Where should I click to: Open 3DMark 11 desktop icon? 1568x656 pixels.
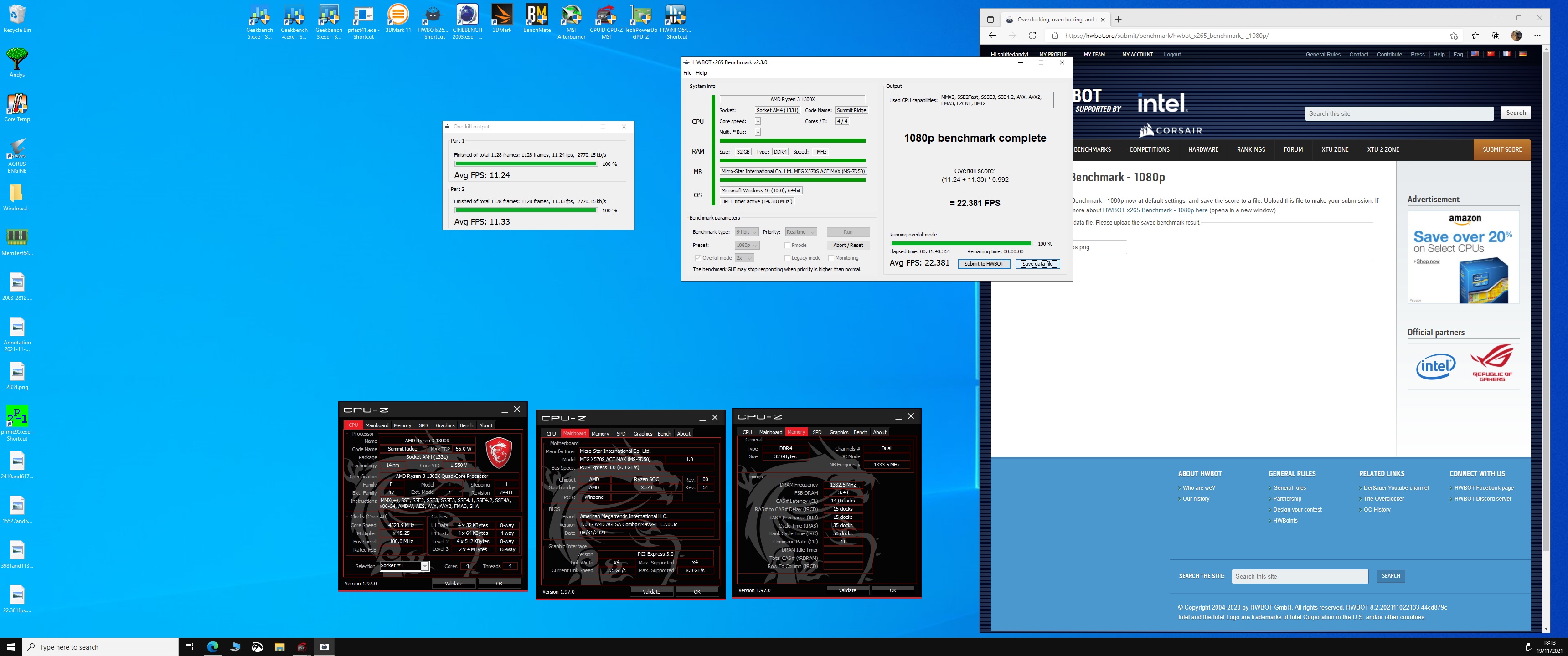coord(398,18)
